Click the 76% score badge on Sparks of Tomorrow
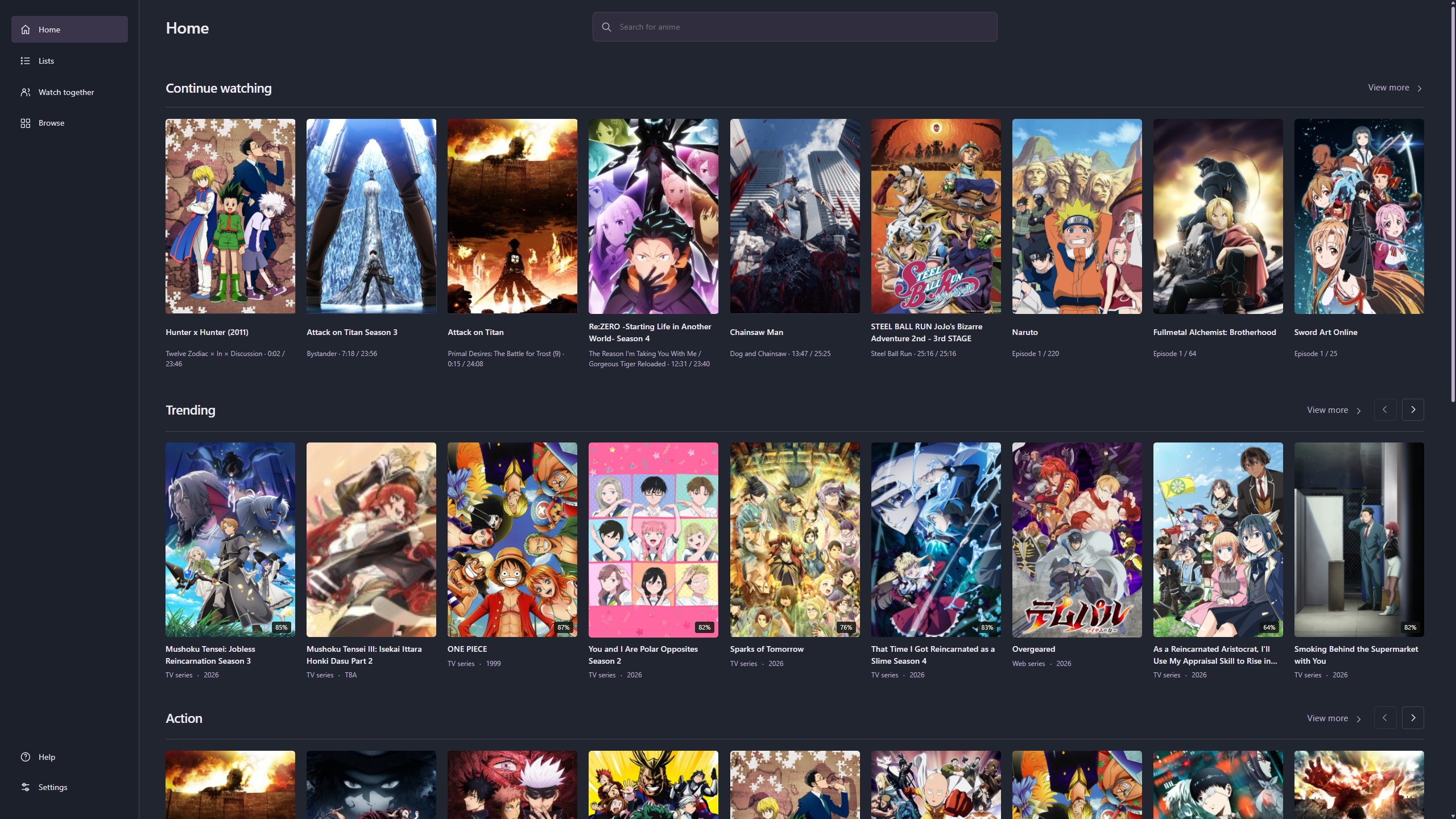 point(846,627)
